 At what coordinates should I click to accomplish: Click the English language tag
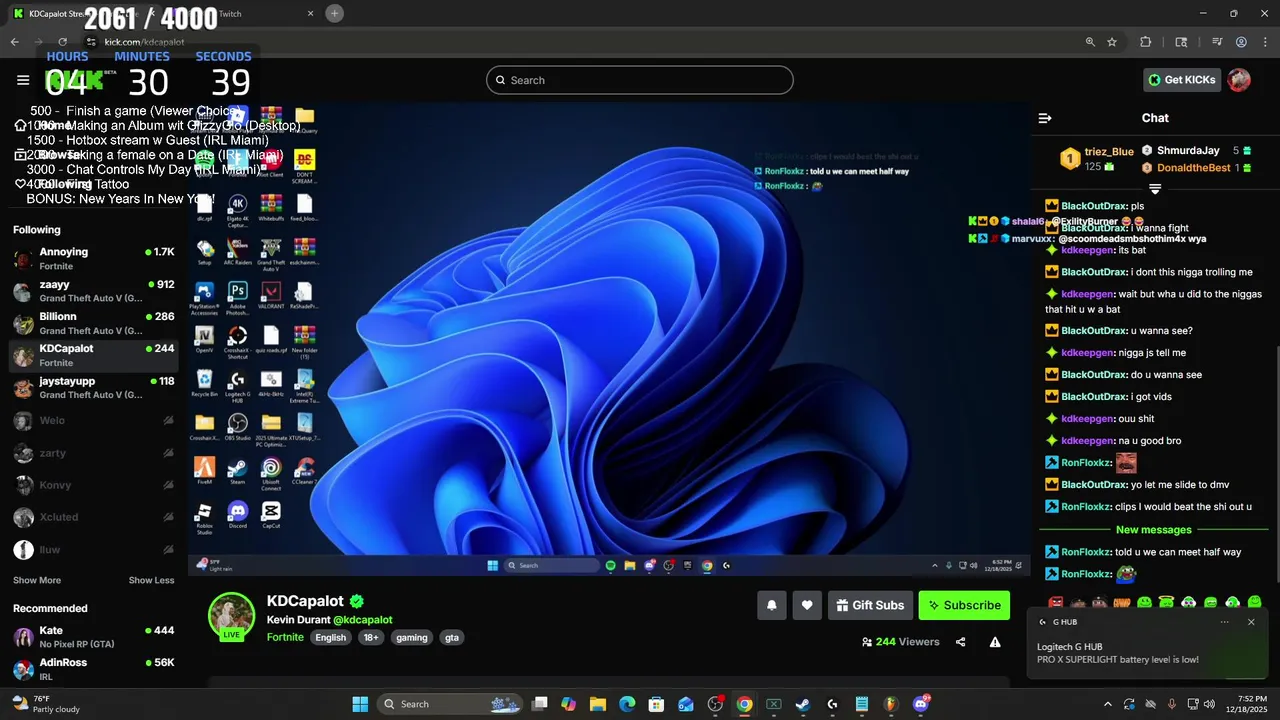[331, 637]
